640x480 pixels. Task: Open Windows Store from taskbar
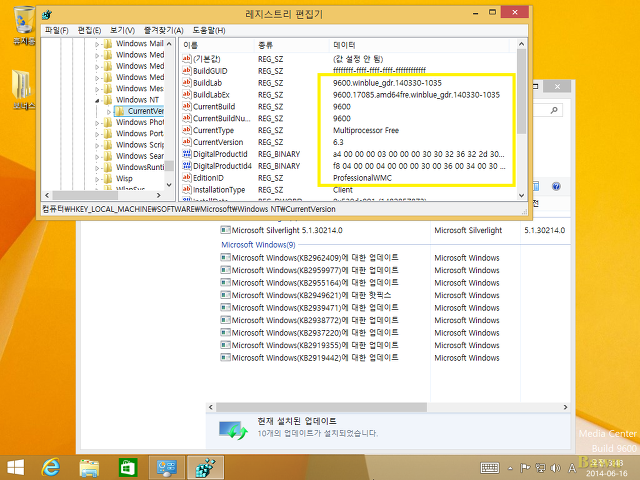[128, 467]
